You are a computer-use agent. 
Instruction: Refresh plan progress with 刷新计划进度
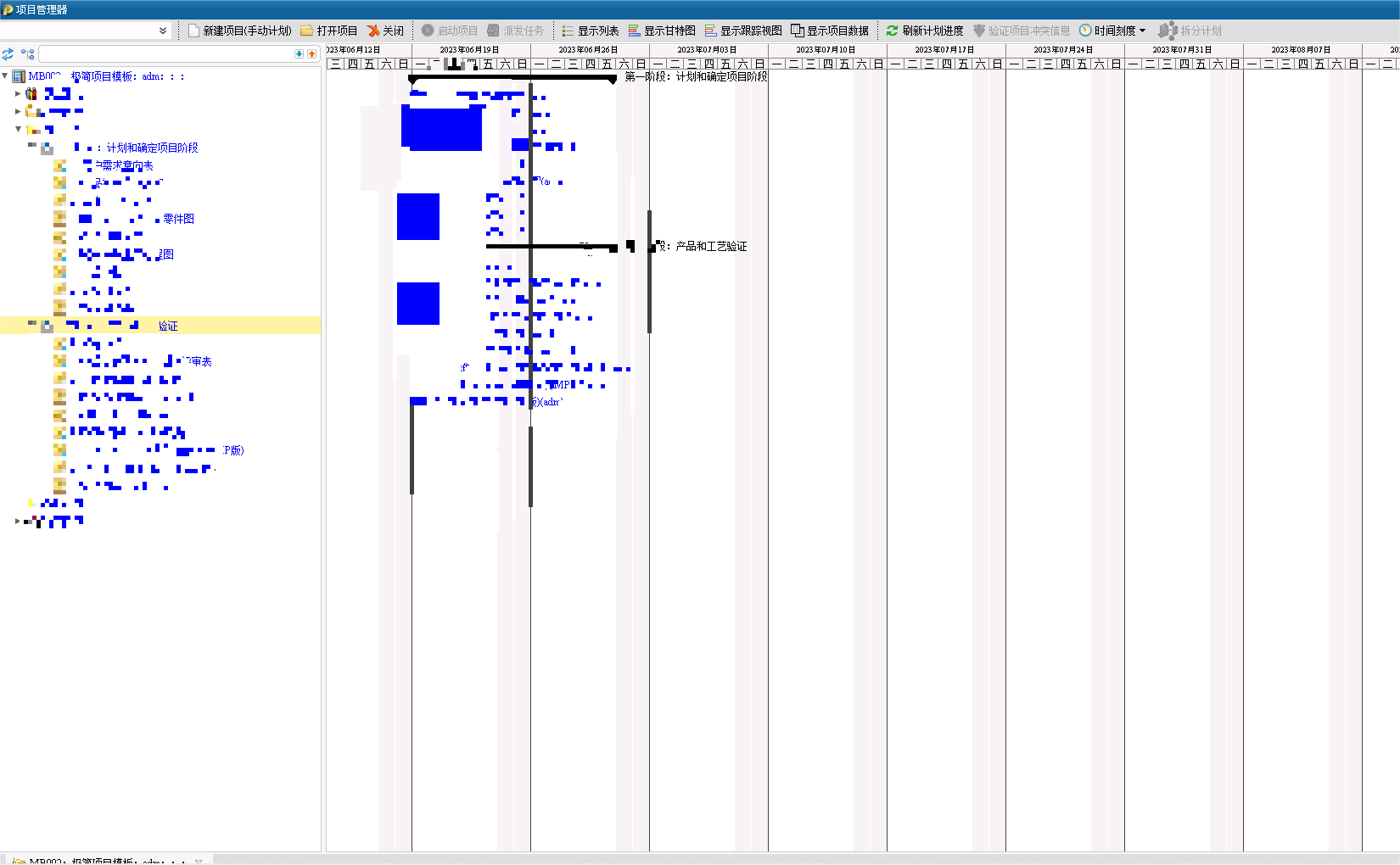(x=925, y=31)
